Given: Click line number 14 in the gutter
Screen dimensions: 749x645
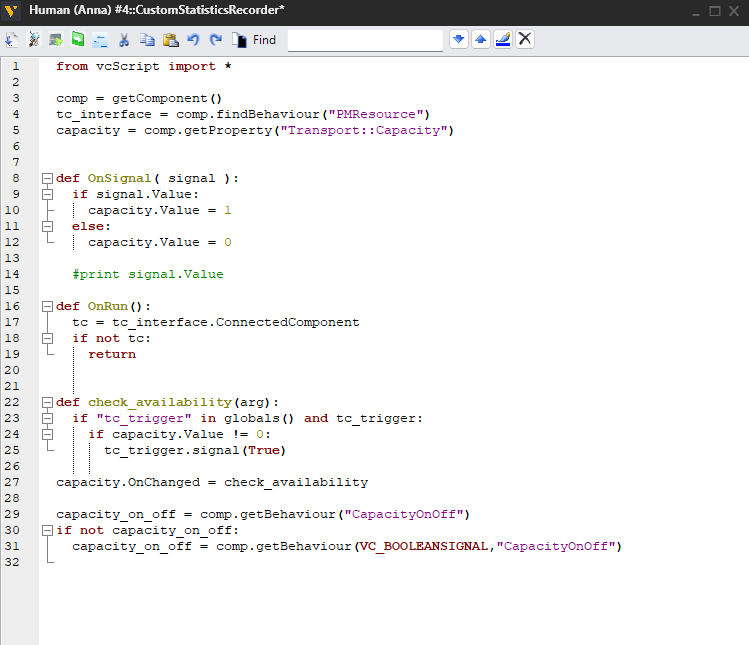Looking at the screenshot, I should [15, 274].
